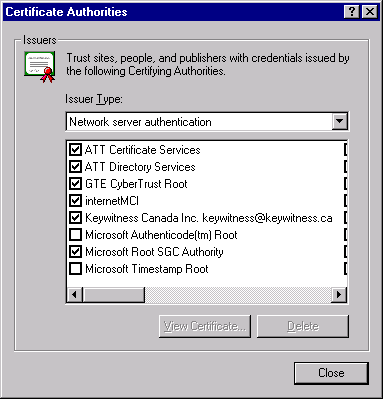Image resolution: width=383 pixels, height=399 pixels.
Task: Select Microsoft Root SGC Authority row text
Action: (x=154, y=252)
